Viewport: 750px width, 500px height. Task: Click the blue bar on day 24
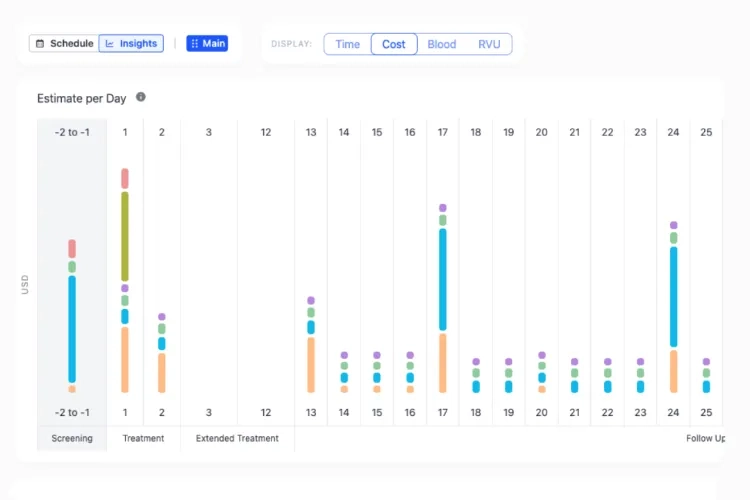[x=674, y=296]
